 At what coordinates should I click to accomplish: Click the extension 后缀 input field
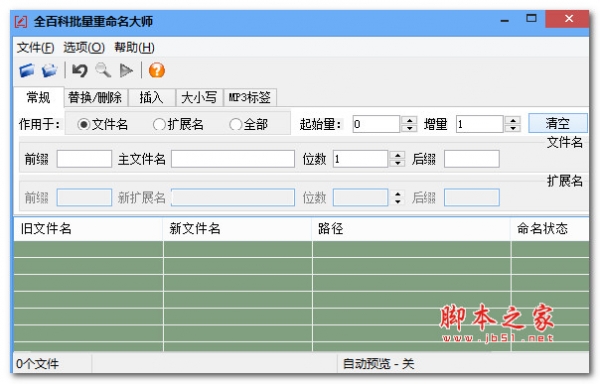pyautogui.click(x=471, y=197)
